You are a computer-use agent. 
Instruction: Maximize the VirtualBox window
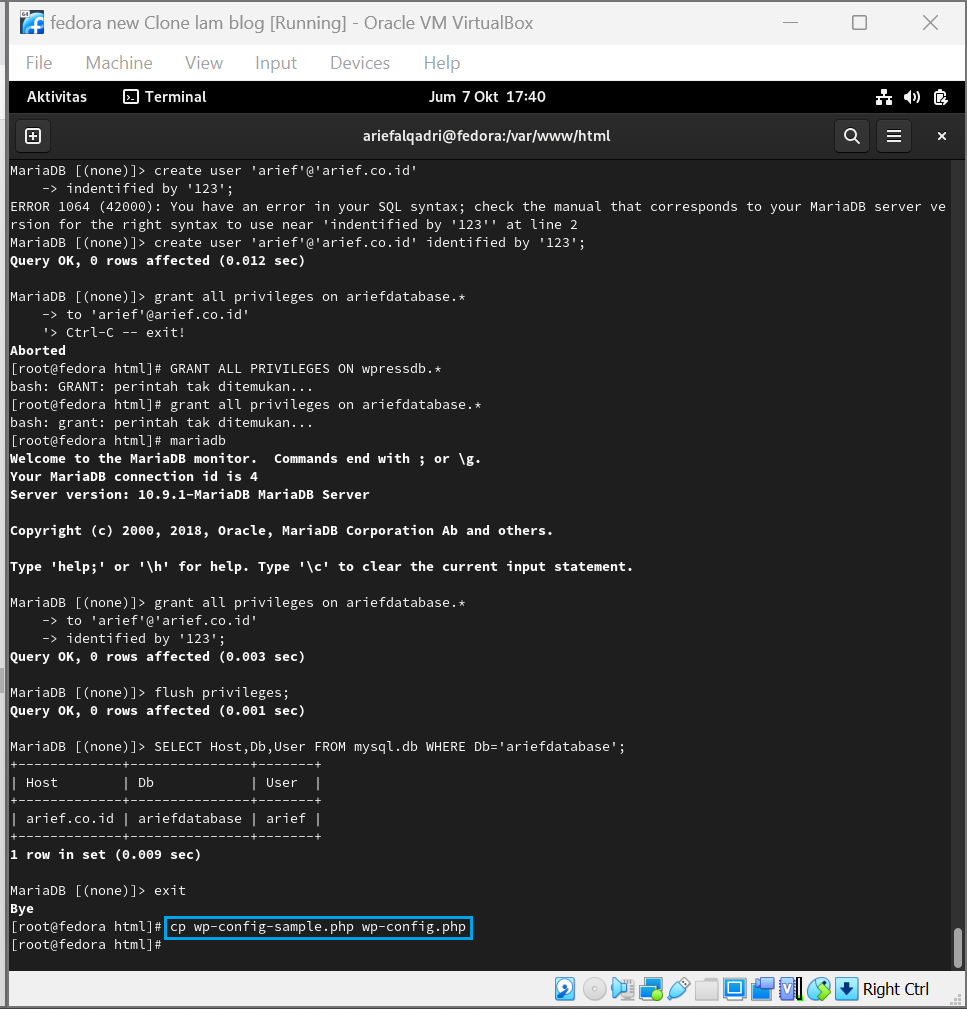click(x=859, y=23)
